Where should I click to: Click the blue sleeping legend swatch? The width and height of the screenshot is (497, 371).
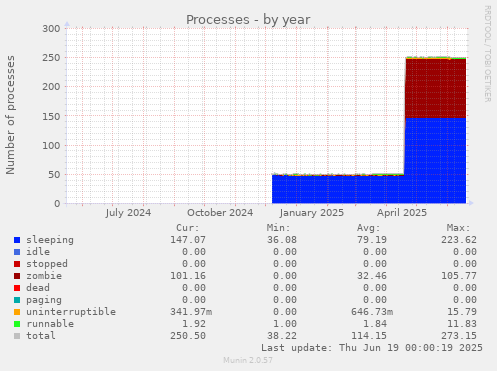[x=17, y=240]
